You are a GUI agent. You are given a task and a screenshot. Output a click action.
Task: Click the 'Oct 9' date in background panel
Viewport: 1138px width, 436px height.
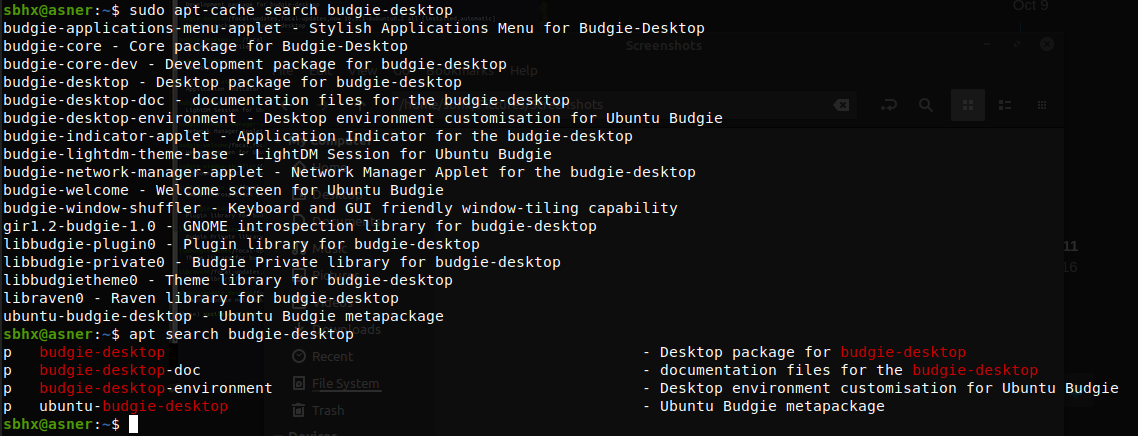(x=1033, y=6)
